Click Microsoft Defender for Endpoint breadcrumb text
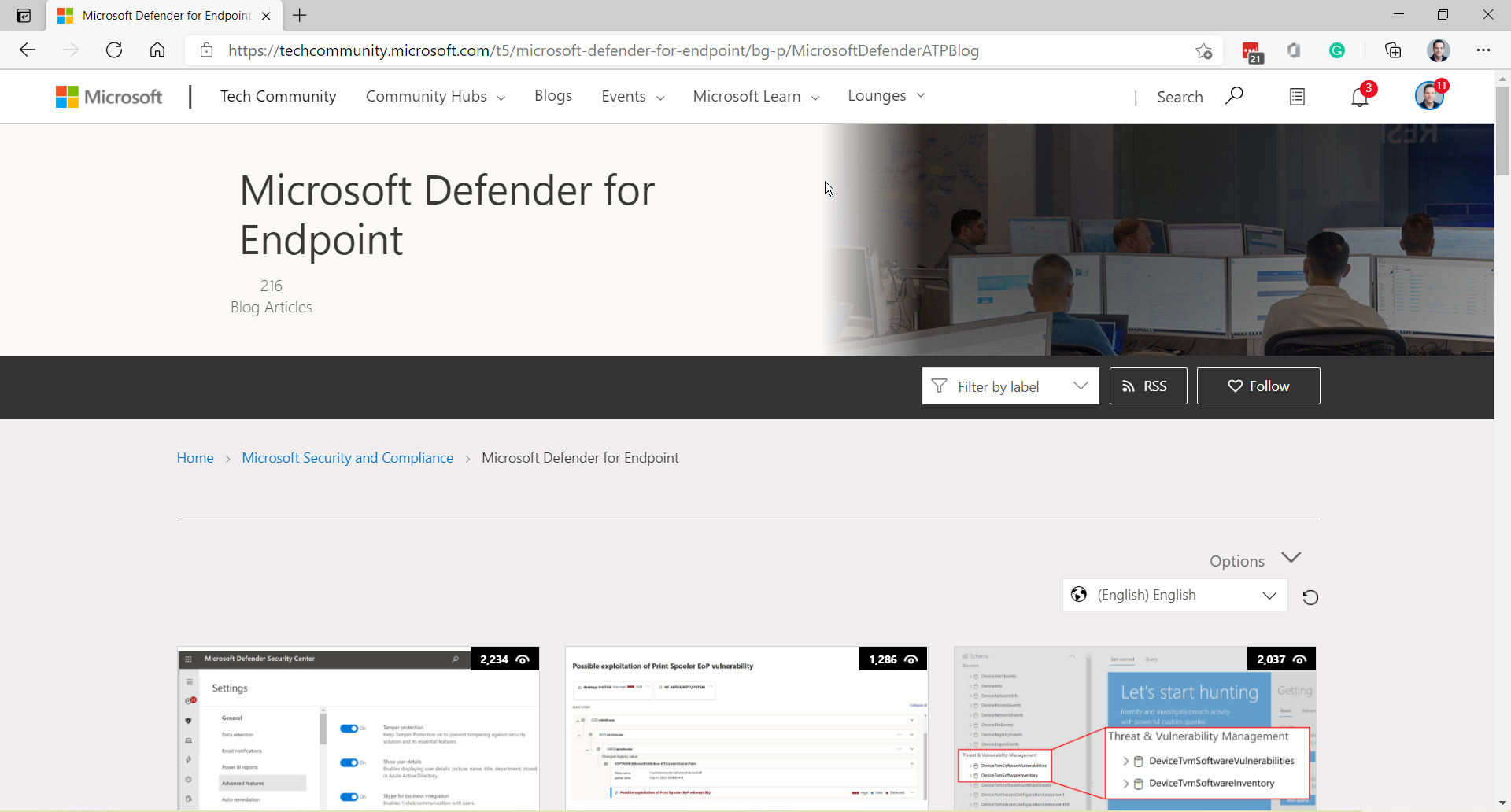 (x=580, y=458)
